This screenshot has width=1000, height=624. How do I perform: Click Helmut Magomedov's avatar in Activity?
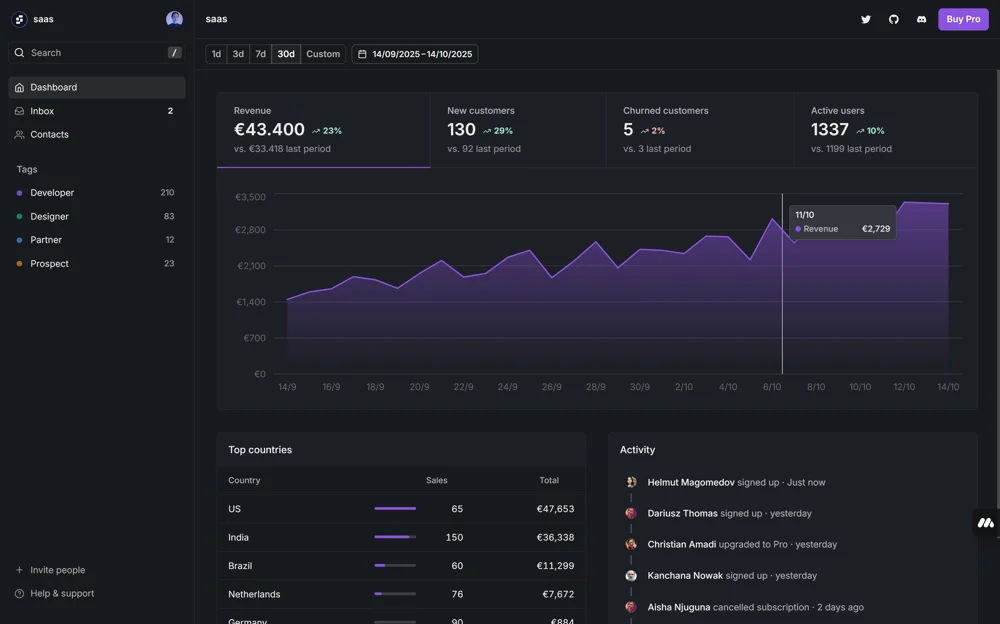631,482
